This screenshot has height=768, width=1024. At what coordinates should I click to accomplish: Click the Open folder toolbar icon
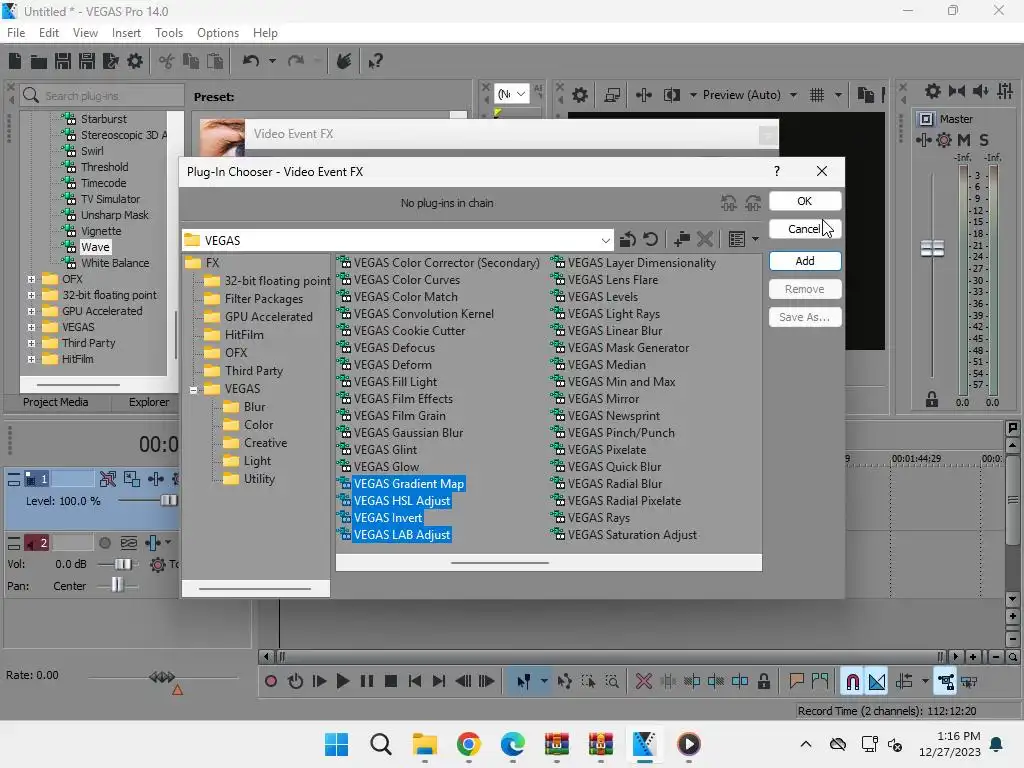click(x=39, y=61)
